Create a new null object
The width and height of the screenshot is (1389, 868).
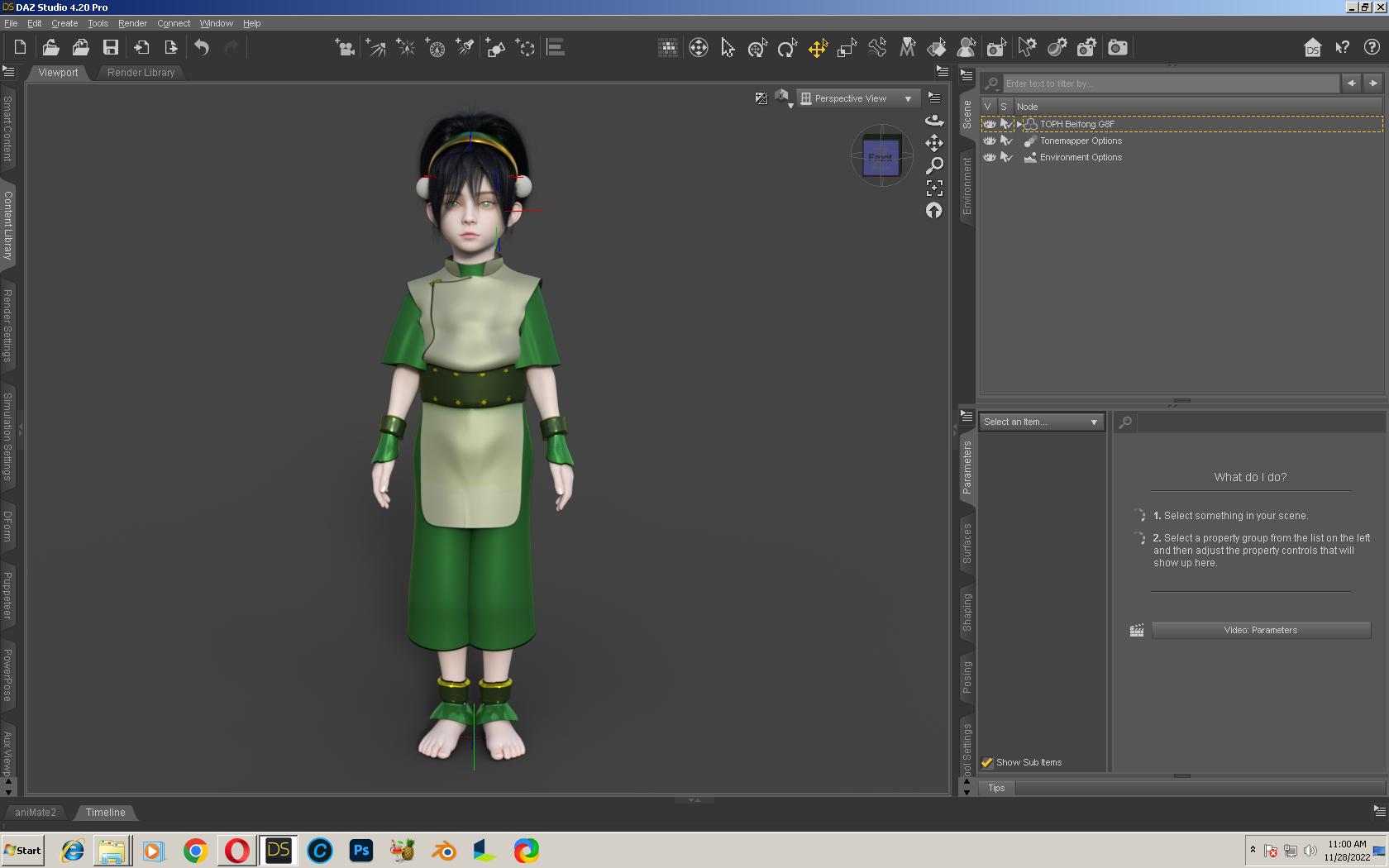525,48
